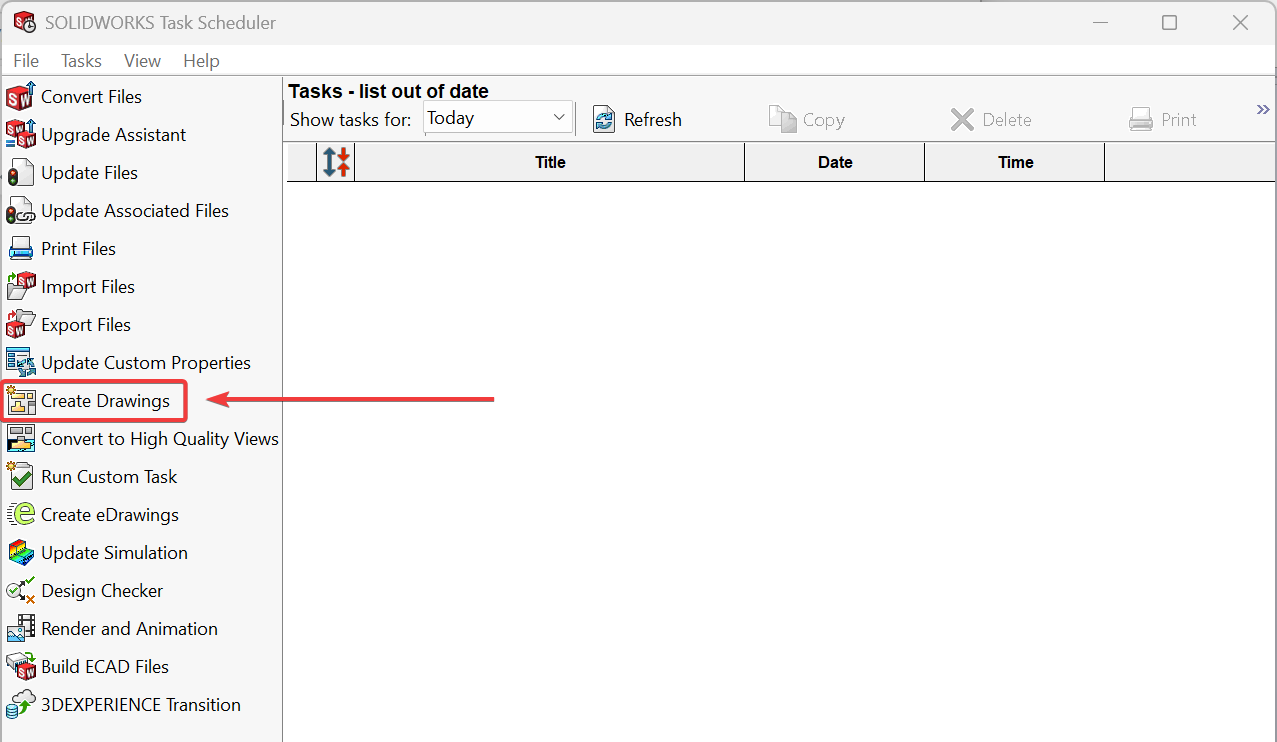Select the Run Custom Task label
This screenshot has height=742, width=1277.
(109, 477)
